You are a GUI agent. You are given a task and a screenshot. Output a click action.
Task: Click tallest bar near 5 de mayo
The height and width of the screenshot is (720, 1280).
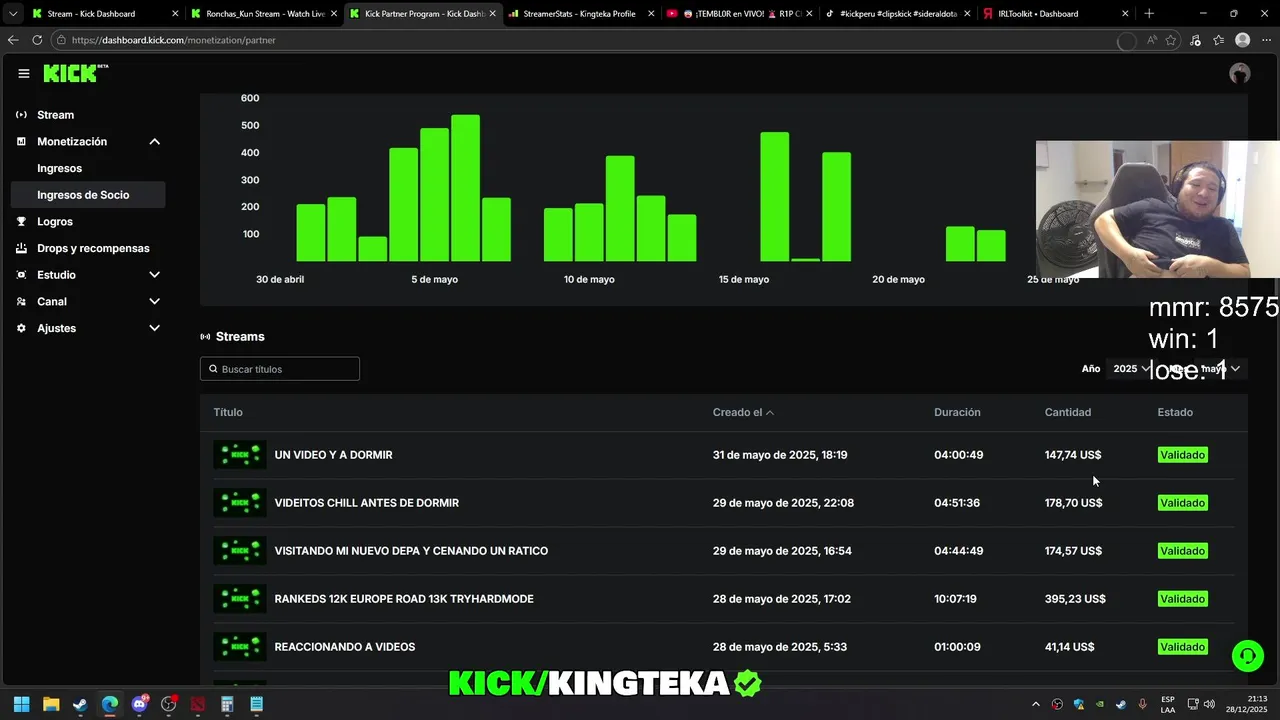465,188
